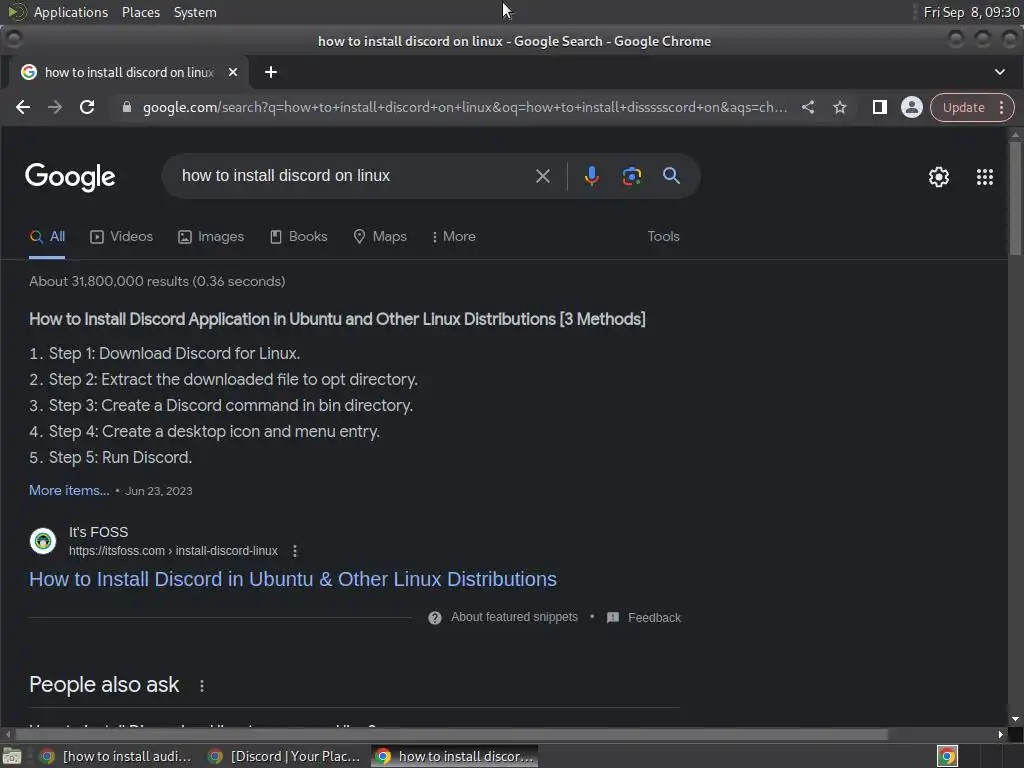Click the Google logo
Screen dimensions: 1024x768
tap(71, 177)
